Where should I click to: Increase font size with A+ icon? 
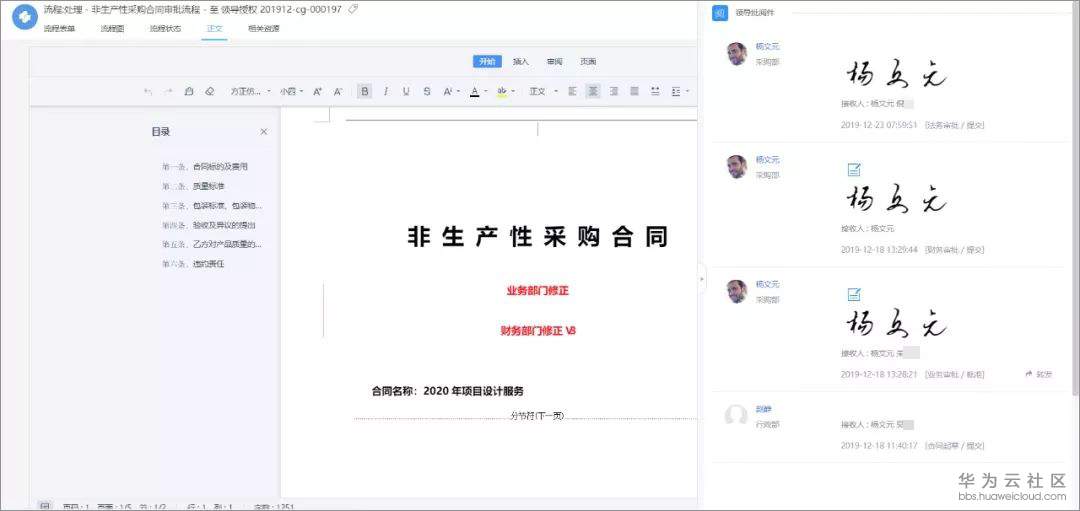pyautogui.click(x=318, y=91)
